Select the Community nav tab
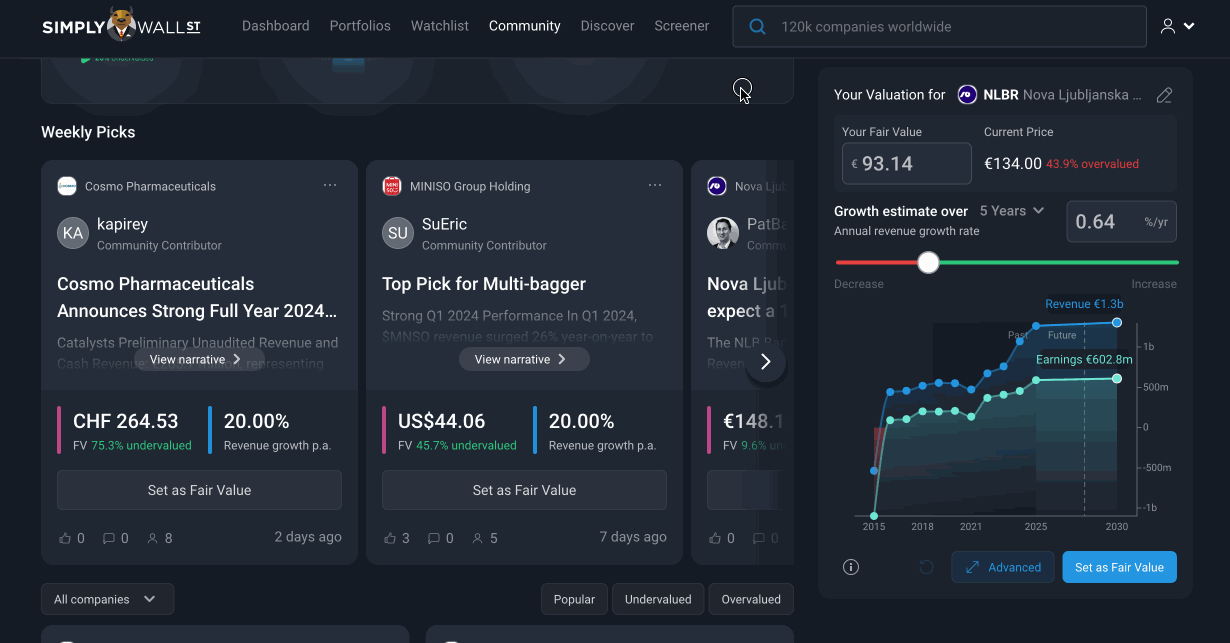The image size is (1230, 643). [x=525, y=26]
